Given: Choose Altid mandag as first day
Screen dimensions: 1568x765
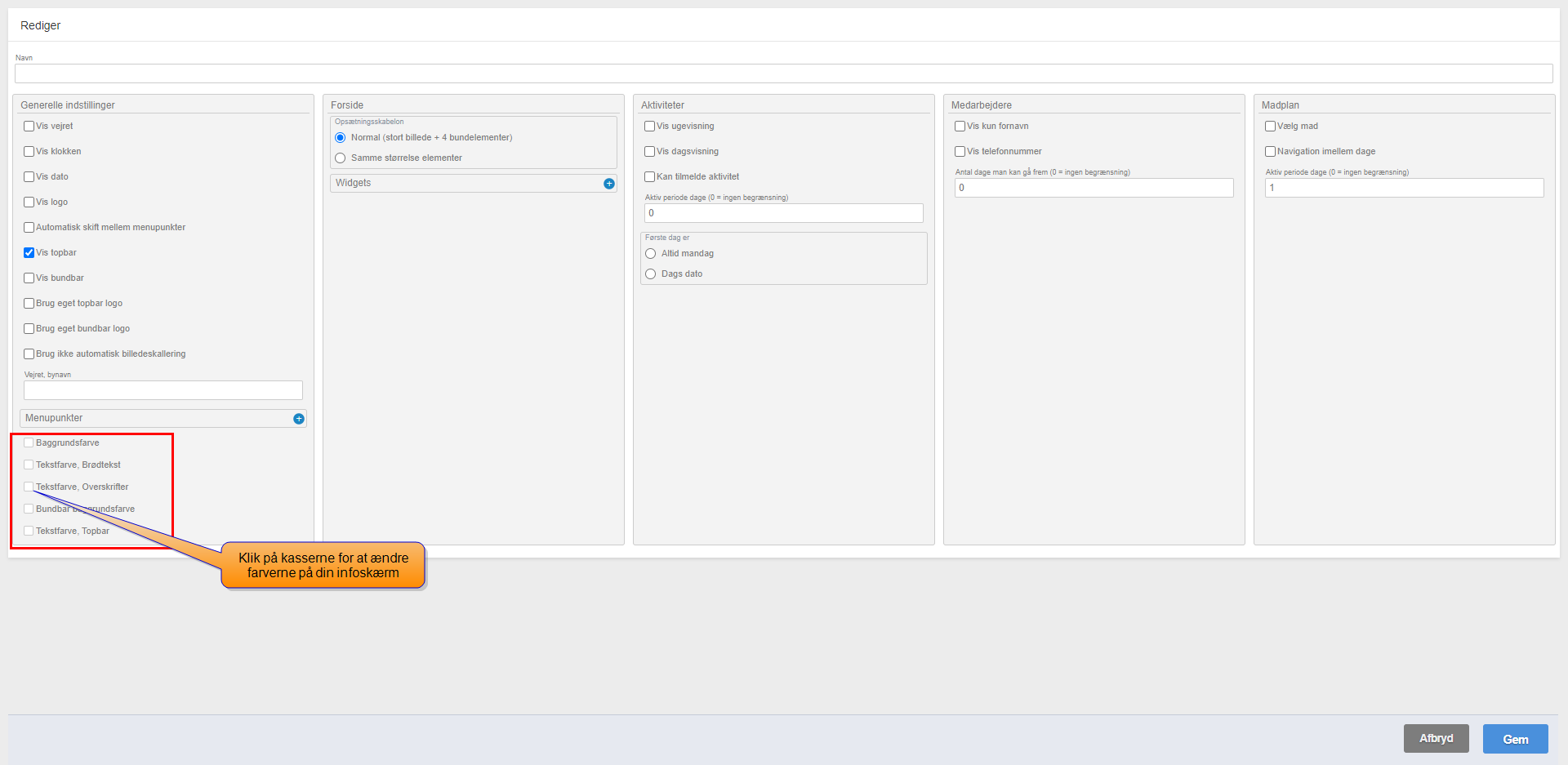Looking at the screenshot, I should click(x=651, y=254).
